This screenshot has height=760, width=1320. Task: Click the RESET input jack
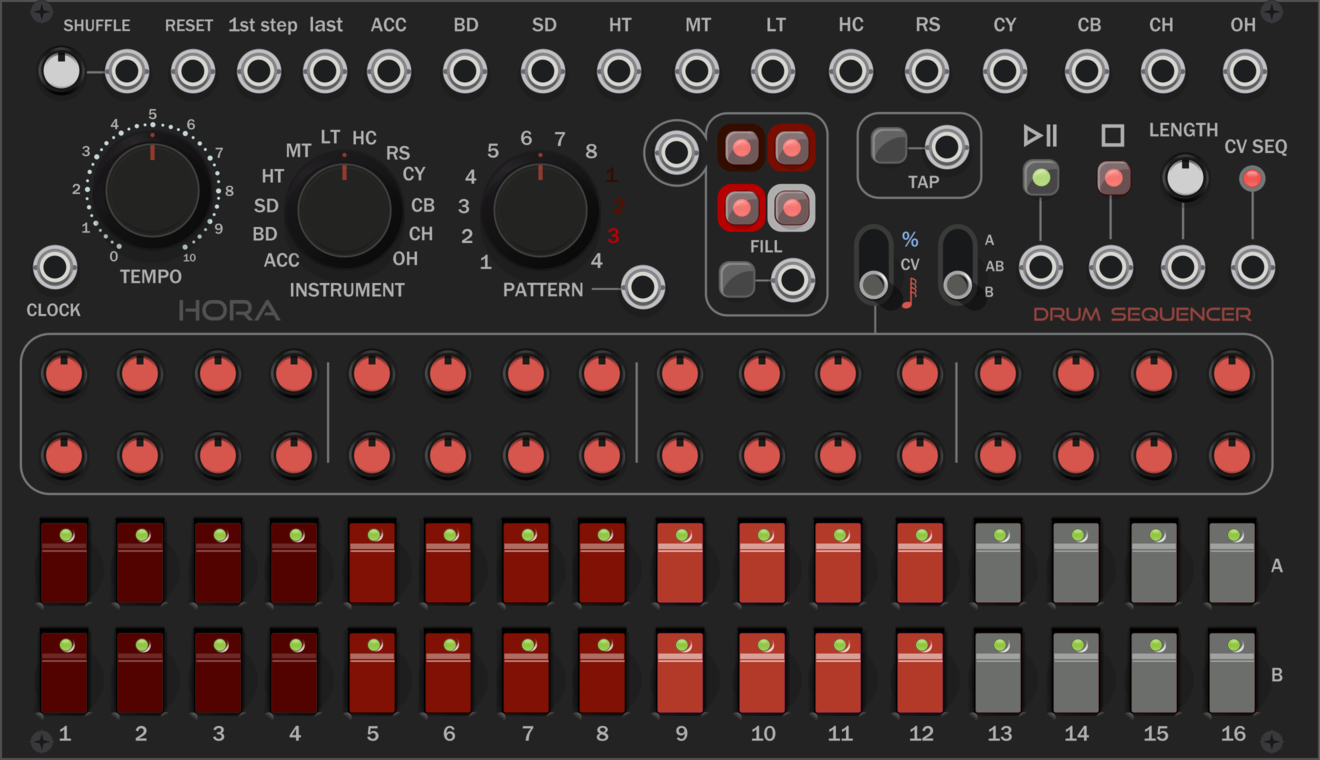coord(193,72)
